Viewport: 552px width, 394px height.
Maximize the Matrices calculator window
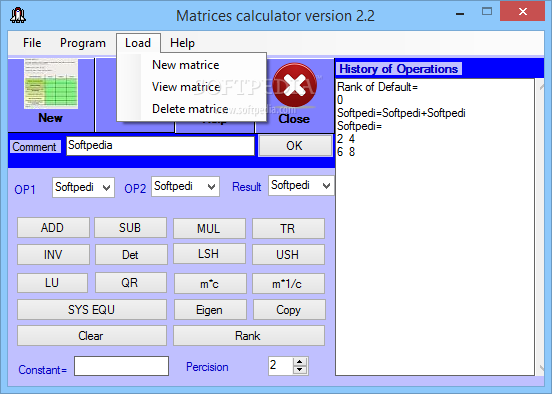click(x=487, y=12)
